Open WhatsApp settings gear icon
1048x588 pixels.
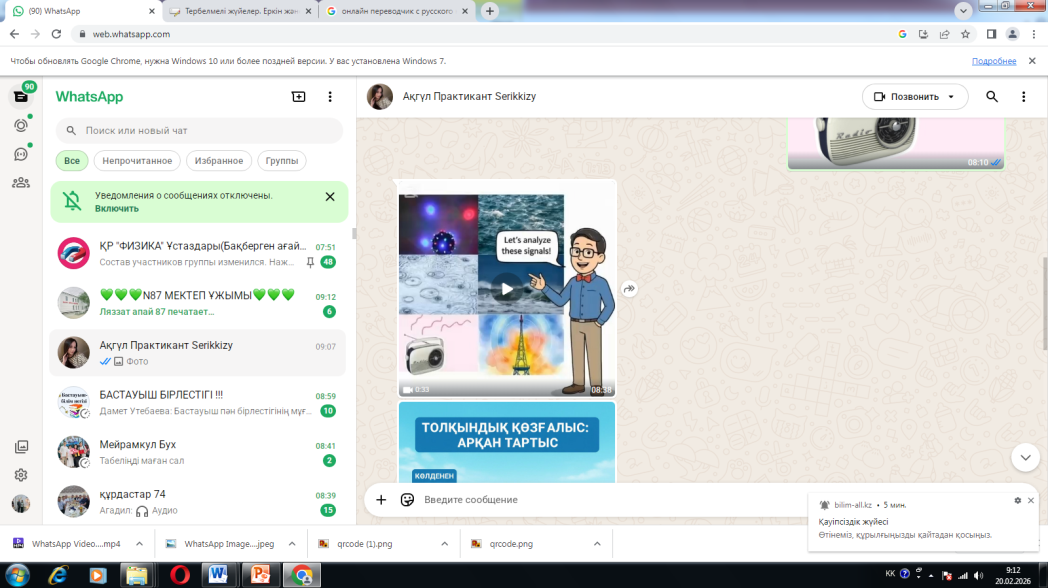tap(21, 475)
